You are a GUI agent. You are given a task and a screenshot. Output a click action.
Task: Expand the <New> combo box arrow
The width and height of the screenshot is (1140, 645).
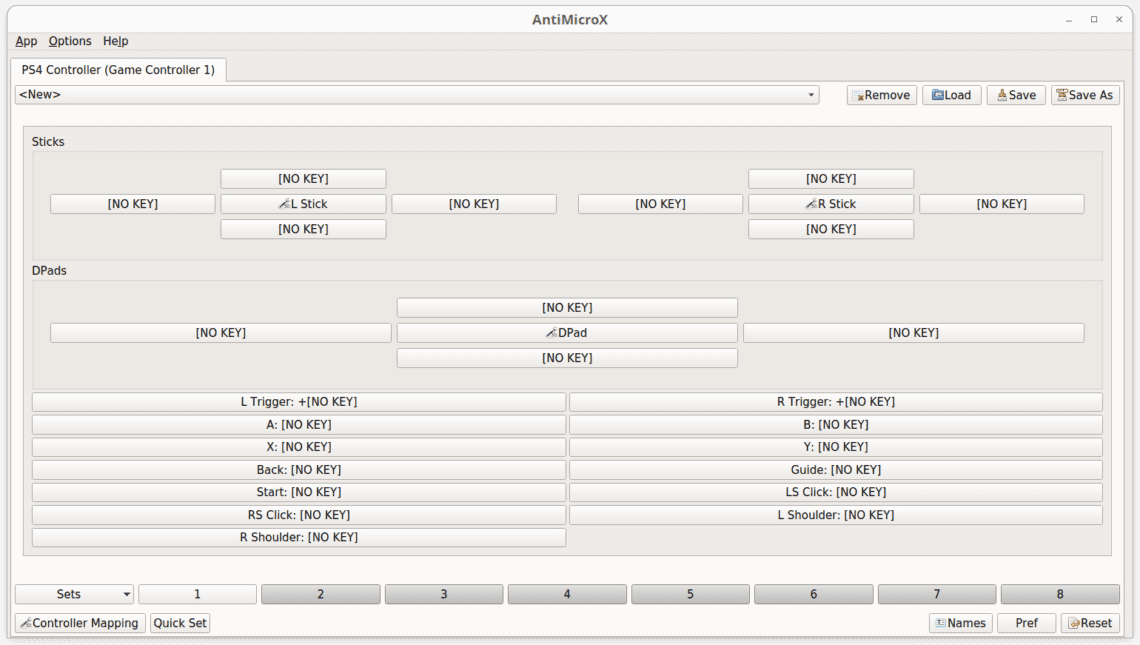[810, 94]
